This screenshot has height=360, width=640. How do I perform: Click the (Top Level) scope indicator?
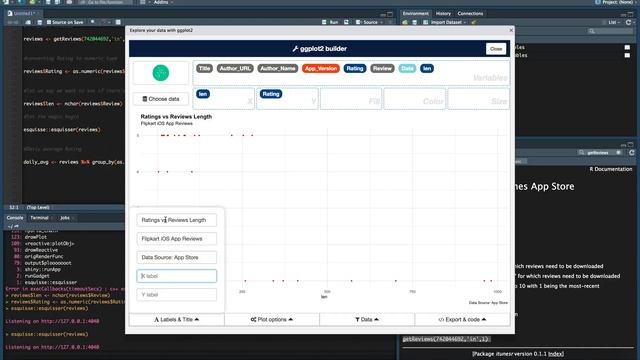[38, 207]
